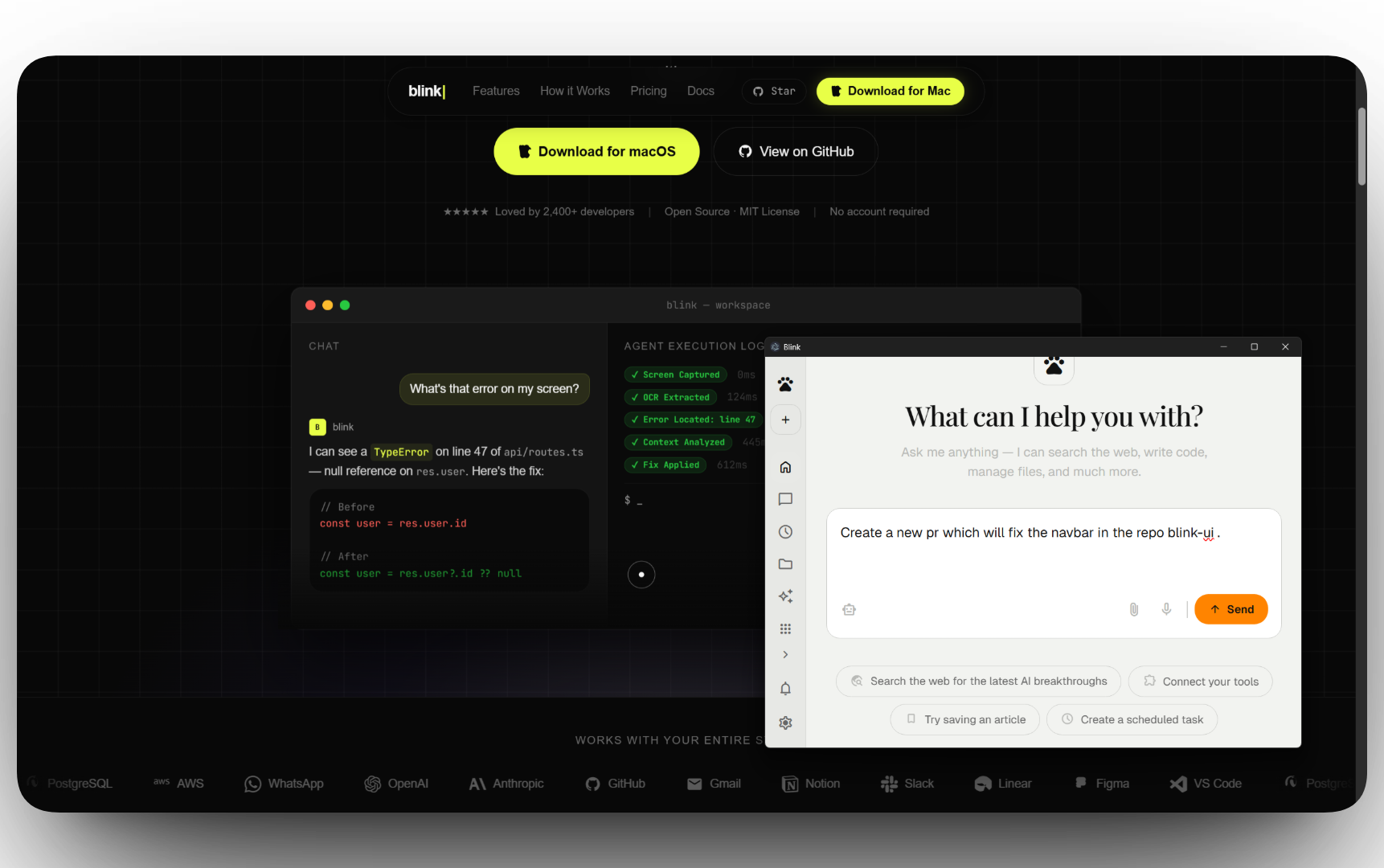Start a new chat with plus button
The height and width of the screenshot is (868, 1384).
click(x=785, y=420)
